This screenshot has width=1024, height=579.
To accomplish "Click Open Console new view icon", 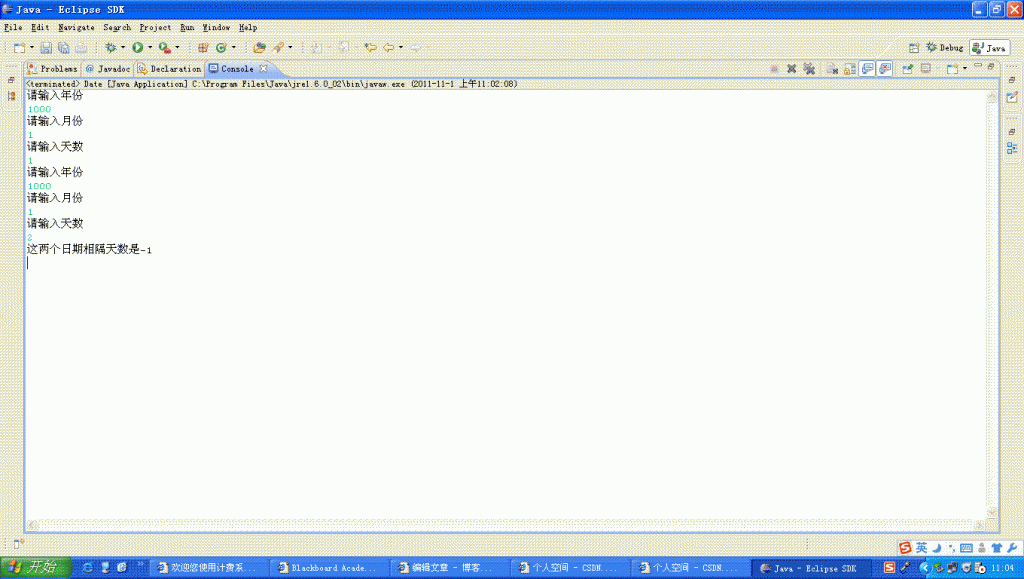I will tap(953, 69).
